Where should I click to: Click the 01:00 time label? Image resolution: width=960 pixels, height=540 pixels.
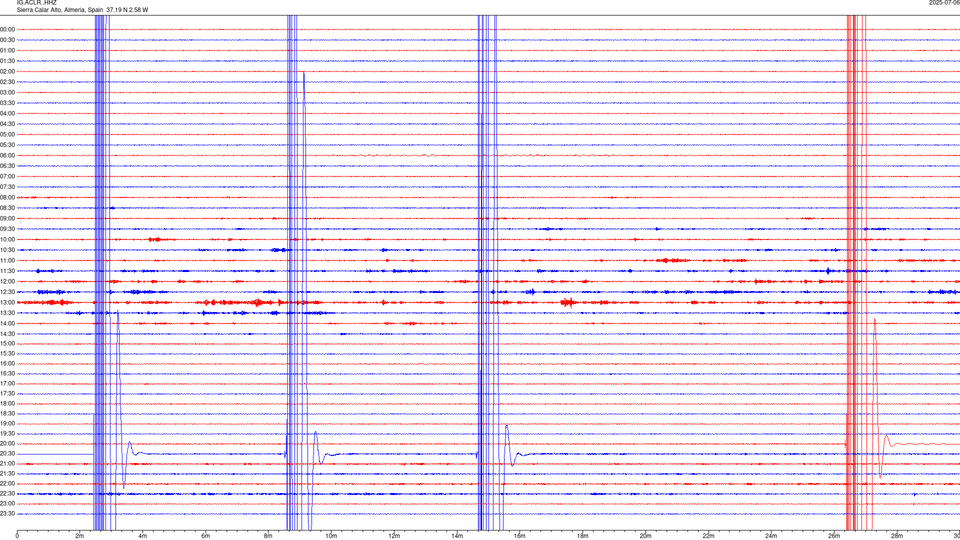click(7, 50)
